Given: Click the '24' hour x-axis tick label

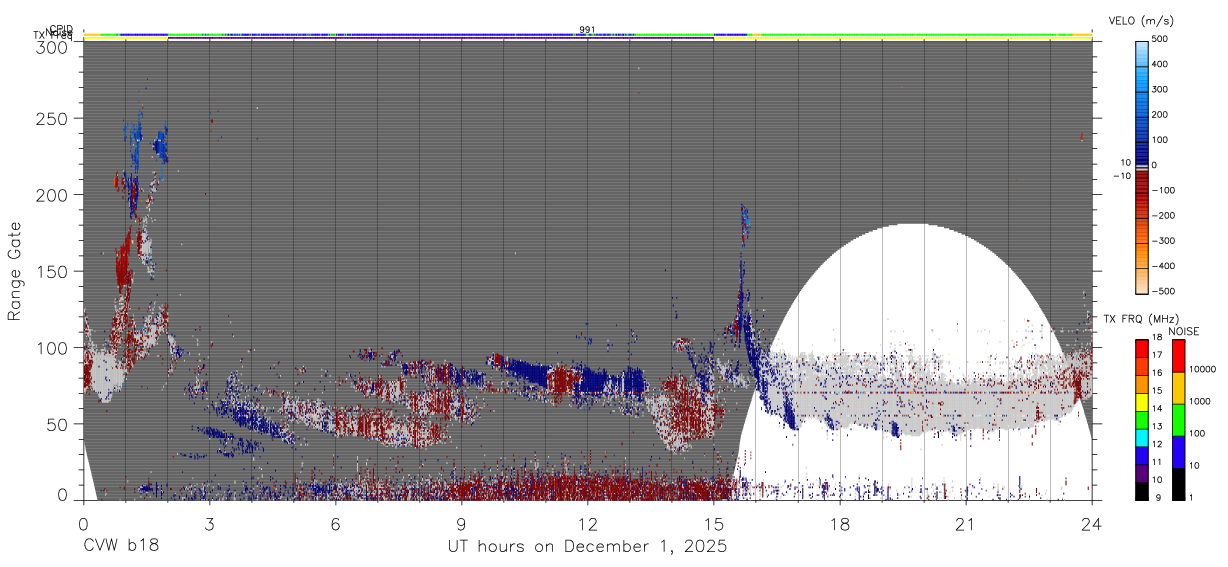Looking at the screenshot, I should (x=1091, y=524).
